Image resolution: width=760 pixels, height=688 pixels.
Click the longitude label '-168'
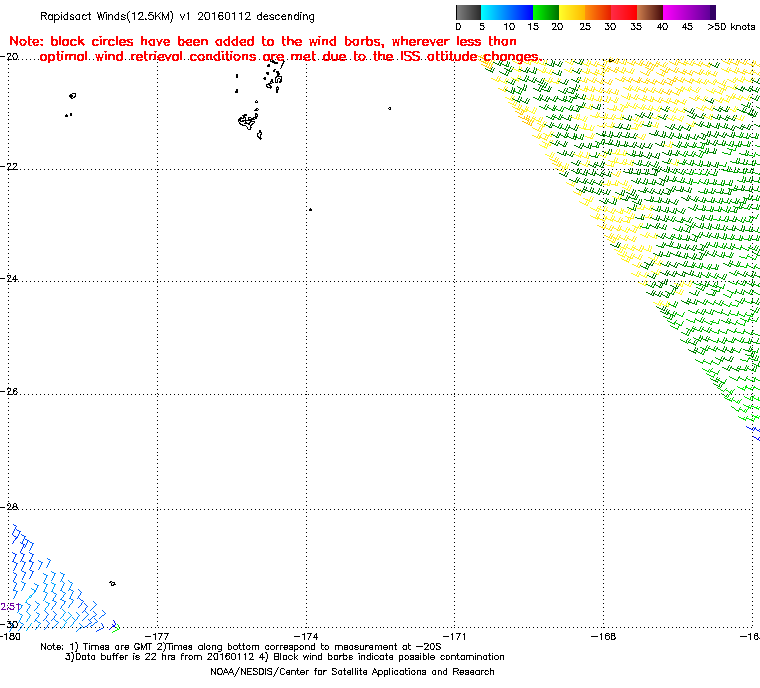click(603, 636)
